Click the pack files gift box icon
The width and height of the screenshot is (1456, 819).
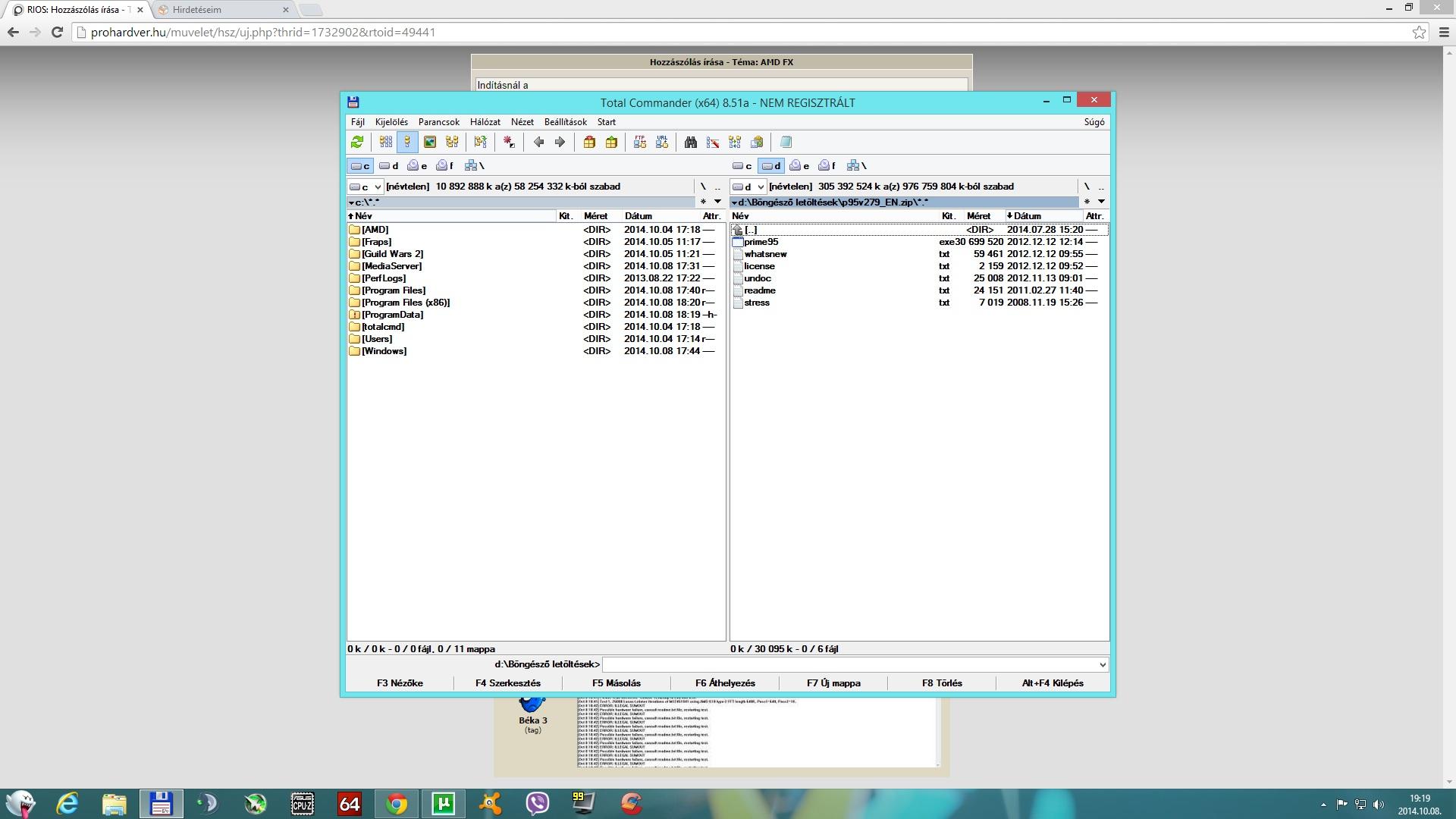click(x=589, y=142)
